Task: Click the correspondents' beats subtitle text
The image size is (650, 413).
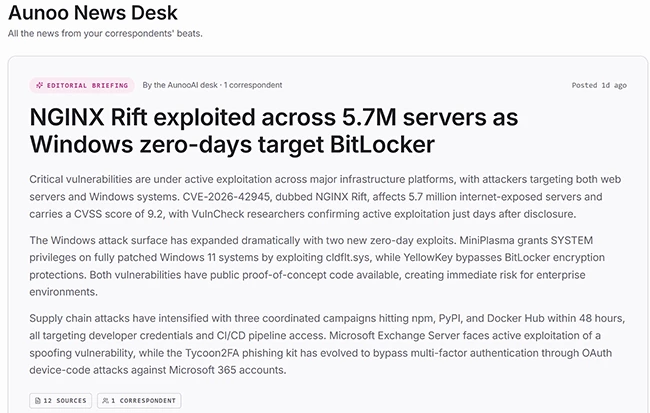Action: pos(153,34)
